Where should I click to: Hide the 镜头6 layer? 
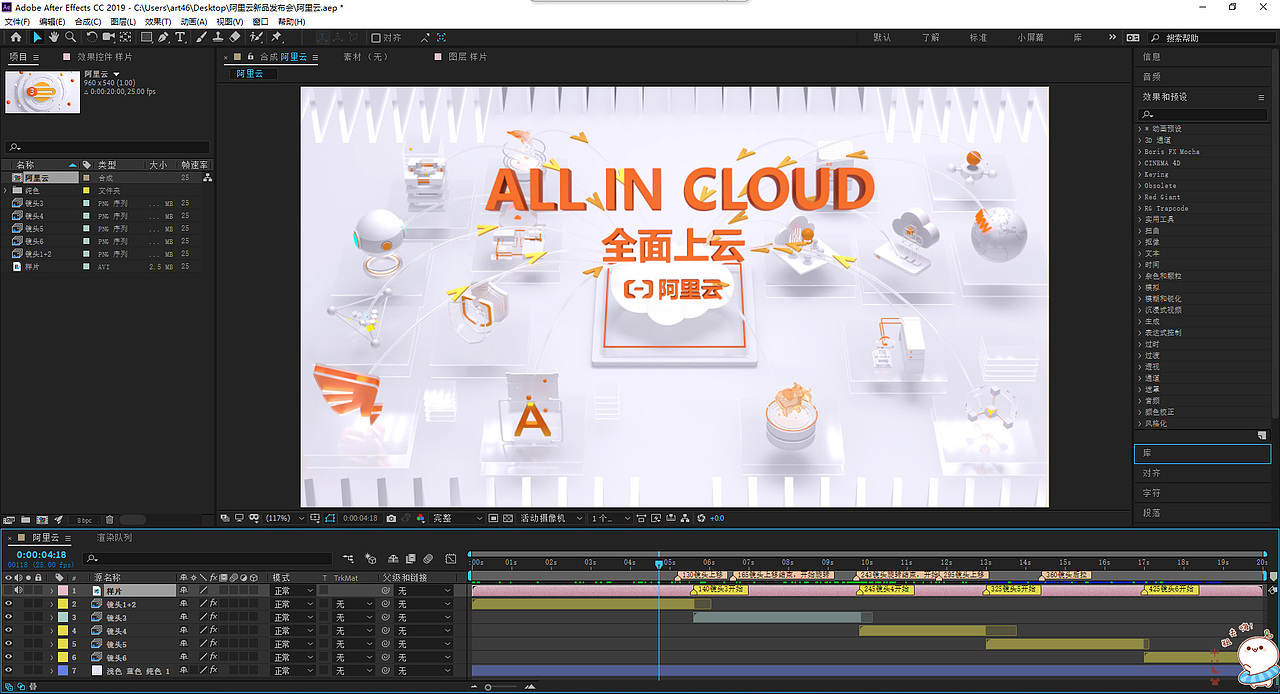(x=8, y=657)
